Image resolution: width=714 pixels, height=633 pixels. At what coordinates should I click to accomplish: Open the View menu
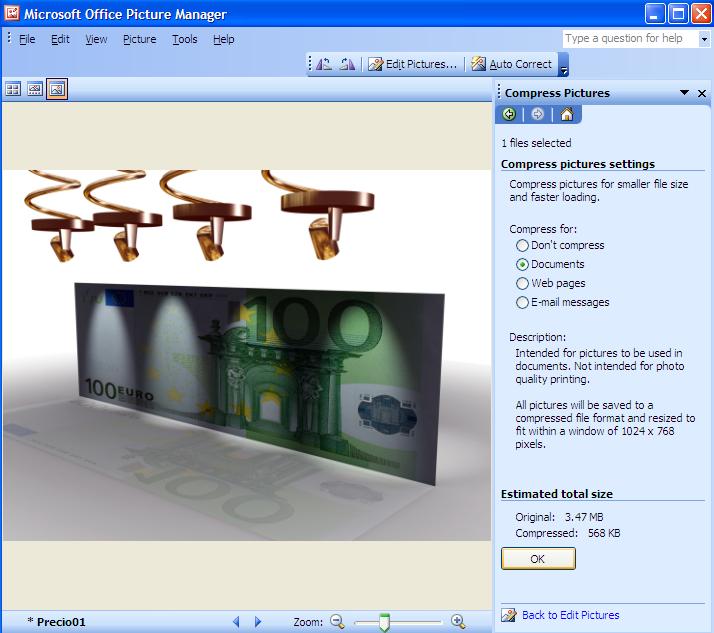(x=96, y=39)
